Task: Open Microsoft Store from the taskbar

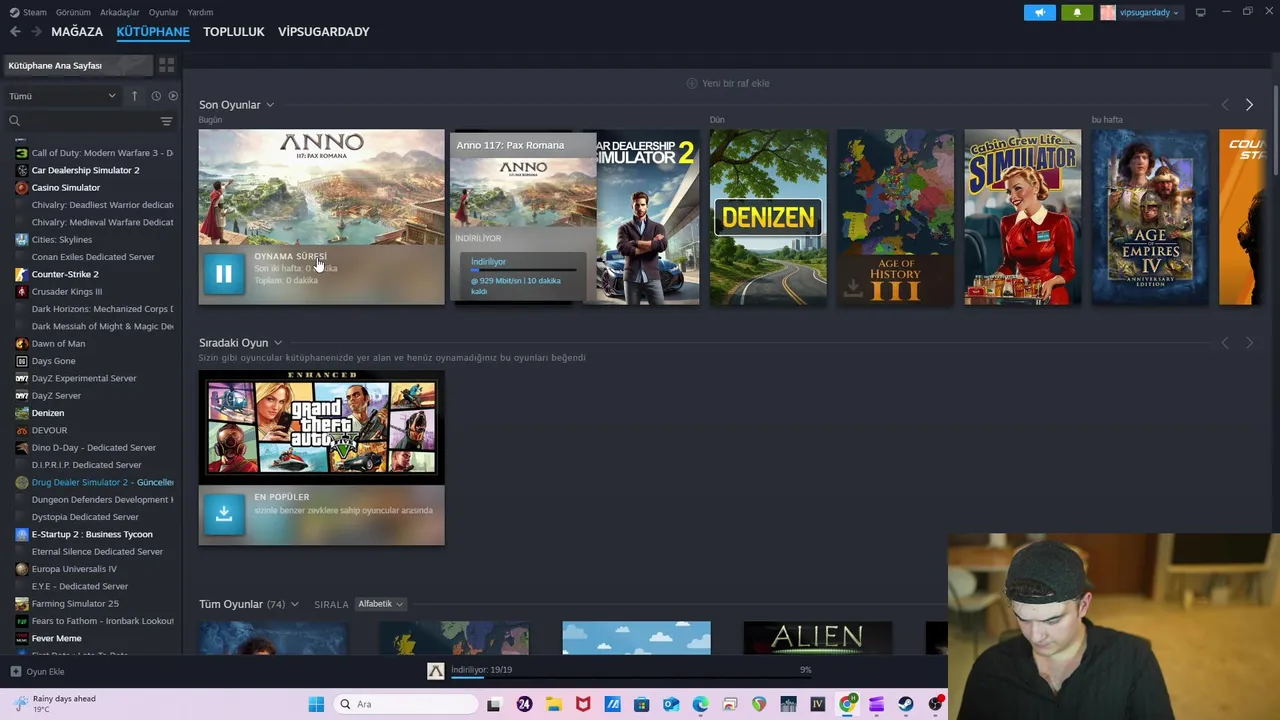Action: click(641, 704)
